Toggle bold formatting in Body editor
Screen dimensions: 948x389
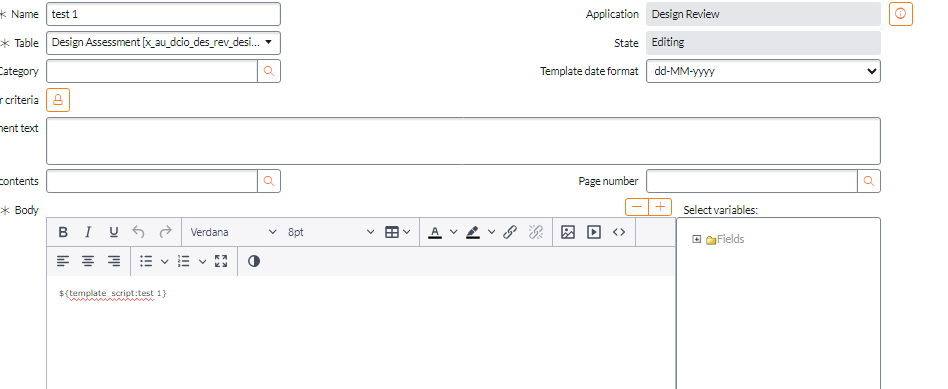coord(63,232)
